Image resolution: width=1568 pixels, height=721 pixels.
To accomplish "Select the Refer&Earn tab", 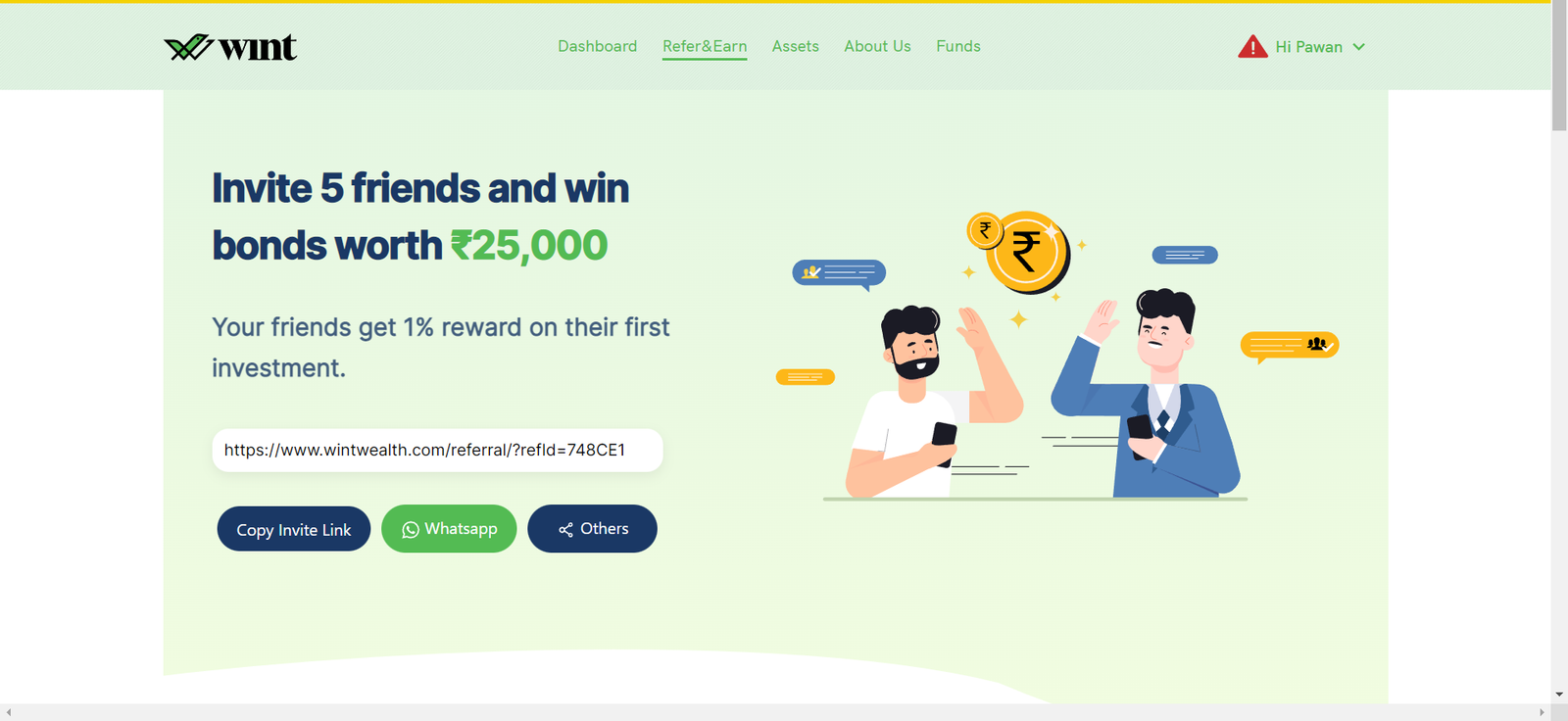I will click(705, 47).
